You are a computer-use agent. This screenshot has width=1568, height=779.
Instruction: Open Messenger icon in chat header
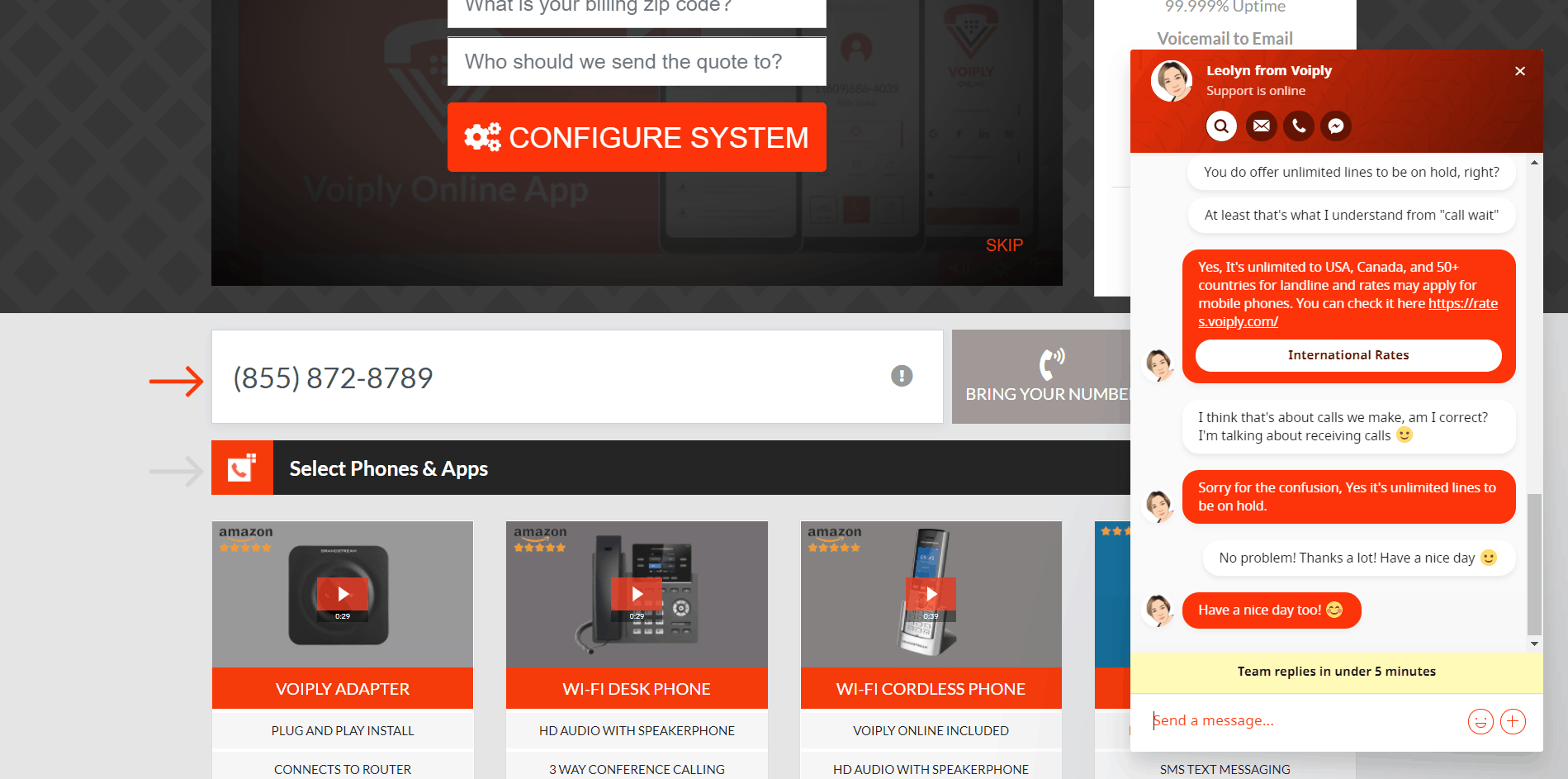tap(1336, 126)
